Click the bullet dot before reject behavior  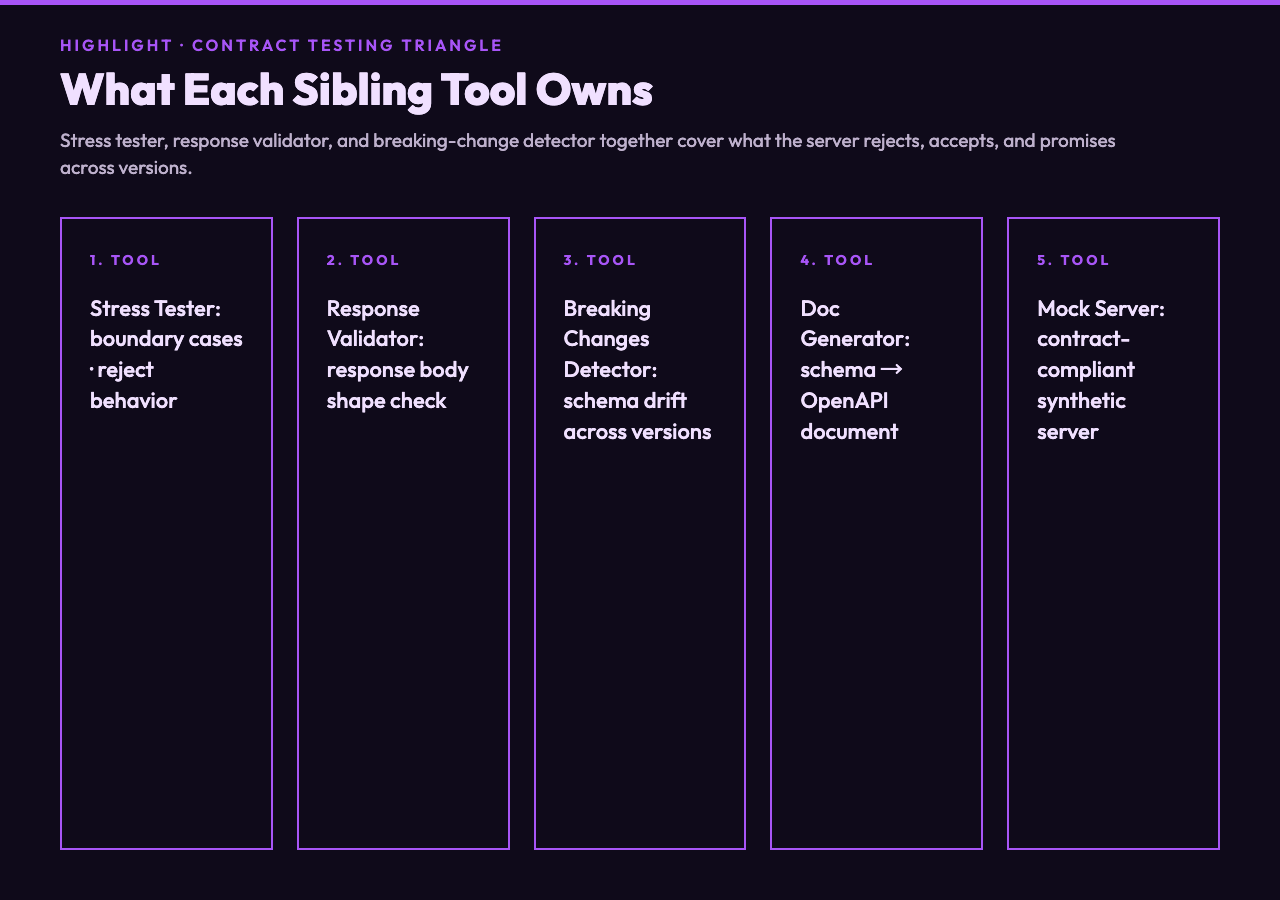92,369
